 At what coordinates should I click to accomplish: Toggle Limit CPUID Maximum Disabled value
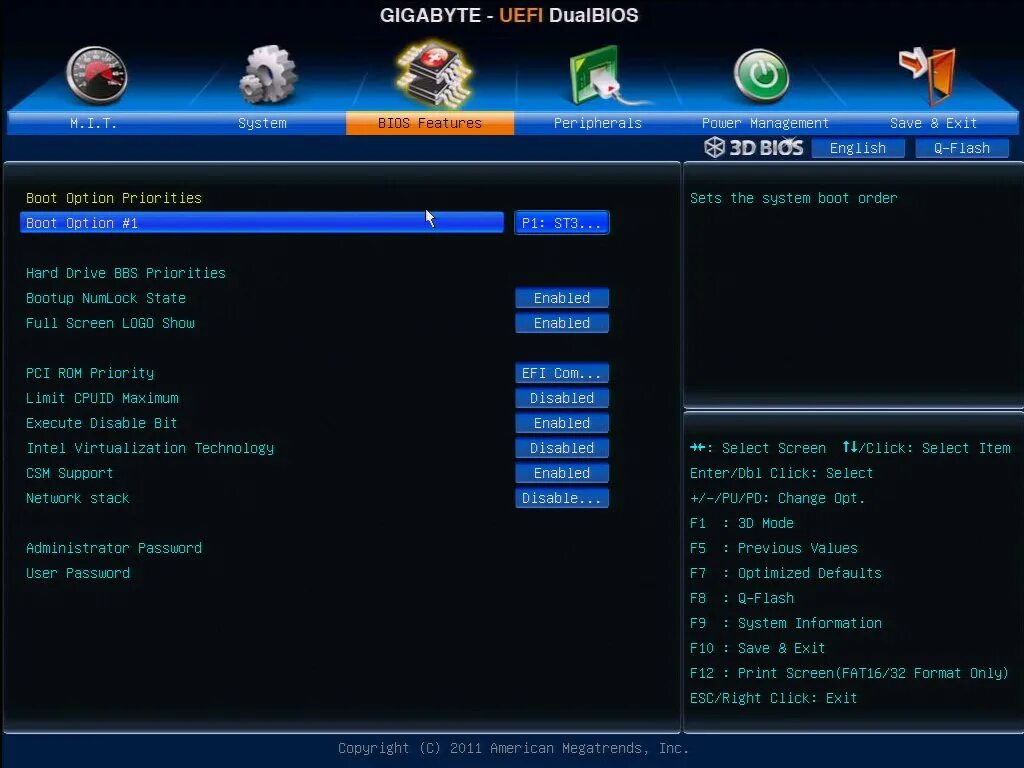coord(562,398)
